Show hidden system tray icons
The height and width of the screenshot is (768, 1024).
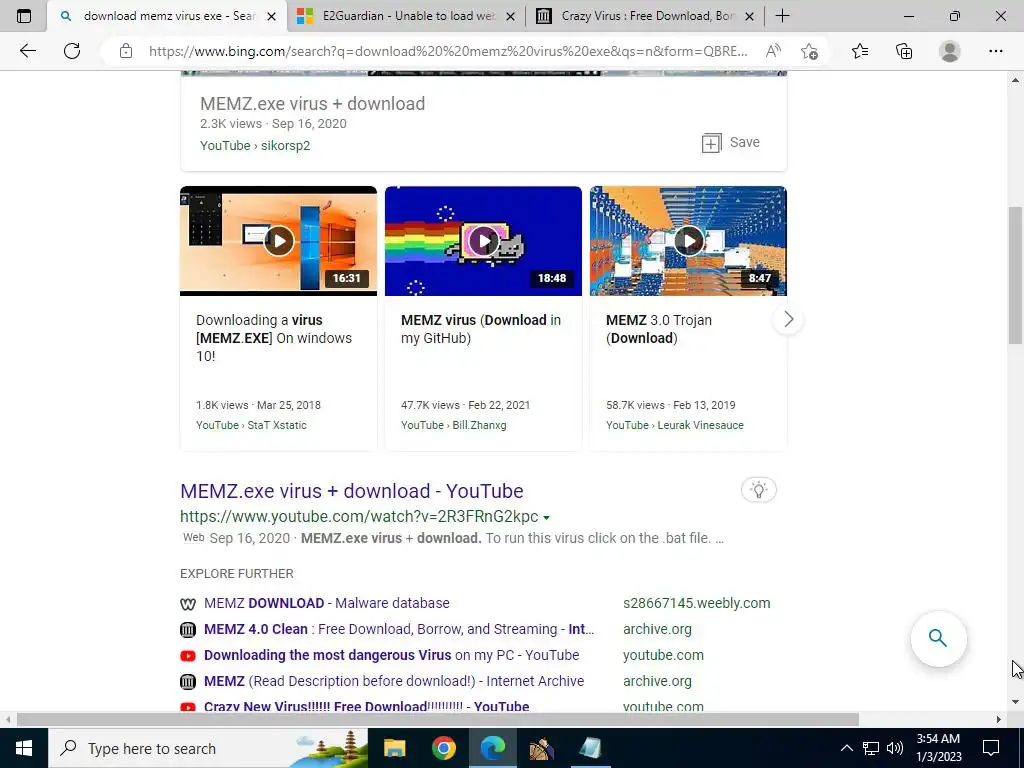(846, 748)
